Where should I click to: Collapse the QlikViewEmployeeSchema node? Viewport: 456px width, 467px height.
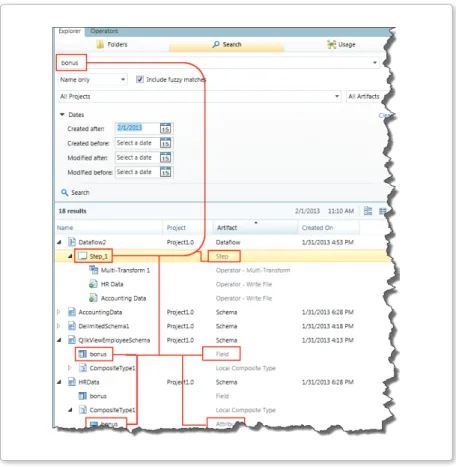pos(59,340)
